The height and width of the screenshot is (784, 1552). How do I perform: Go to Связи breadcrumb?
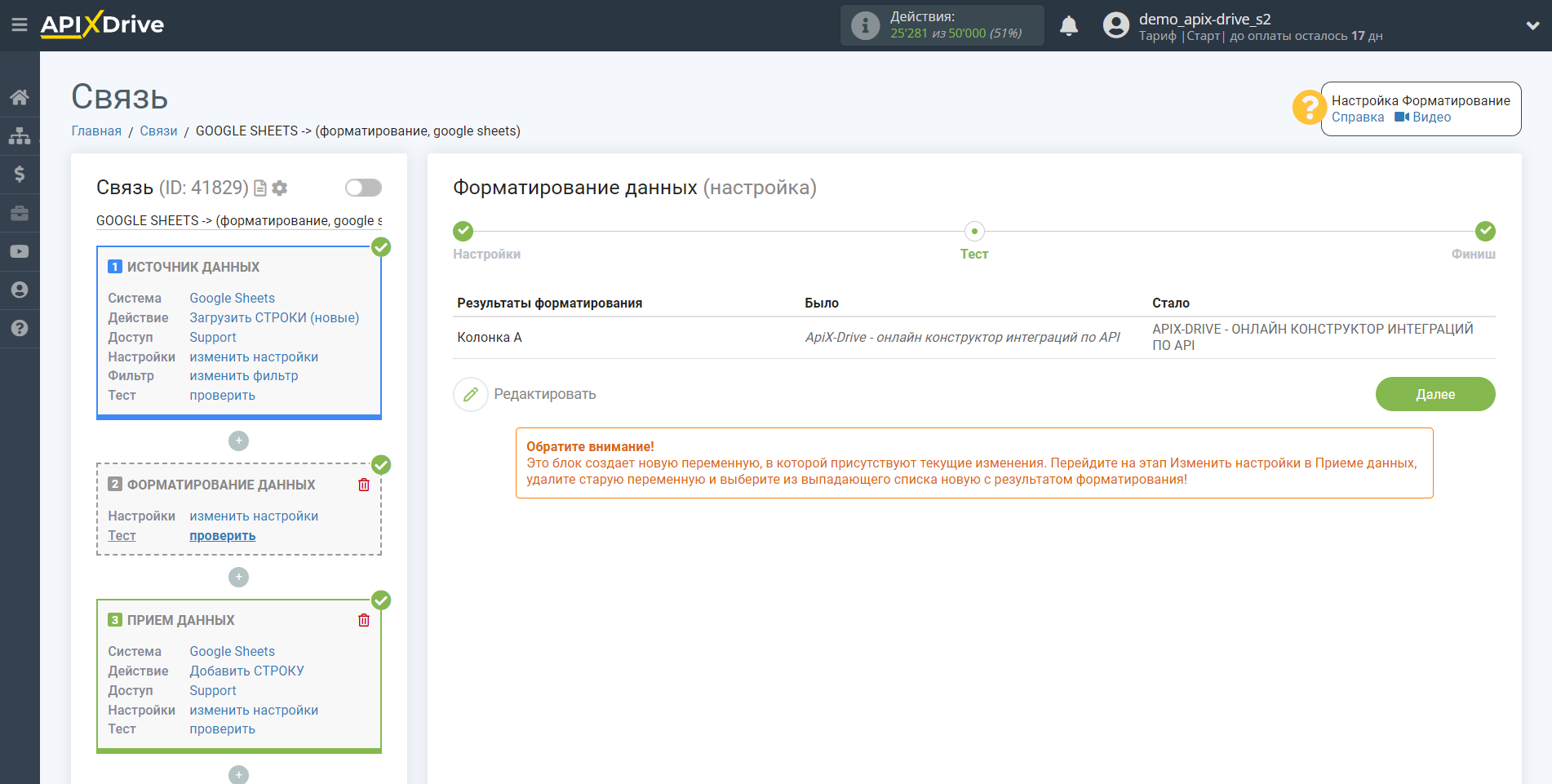(x=158, y=131)
